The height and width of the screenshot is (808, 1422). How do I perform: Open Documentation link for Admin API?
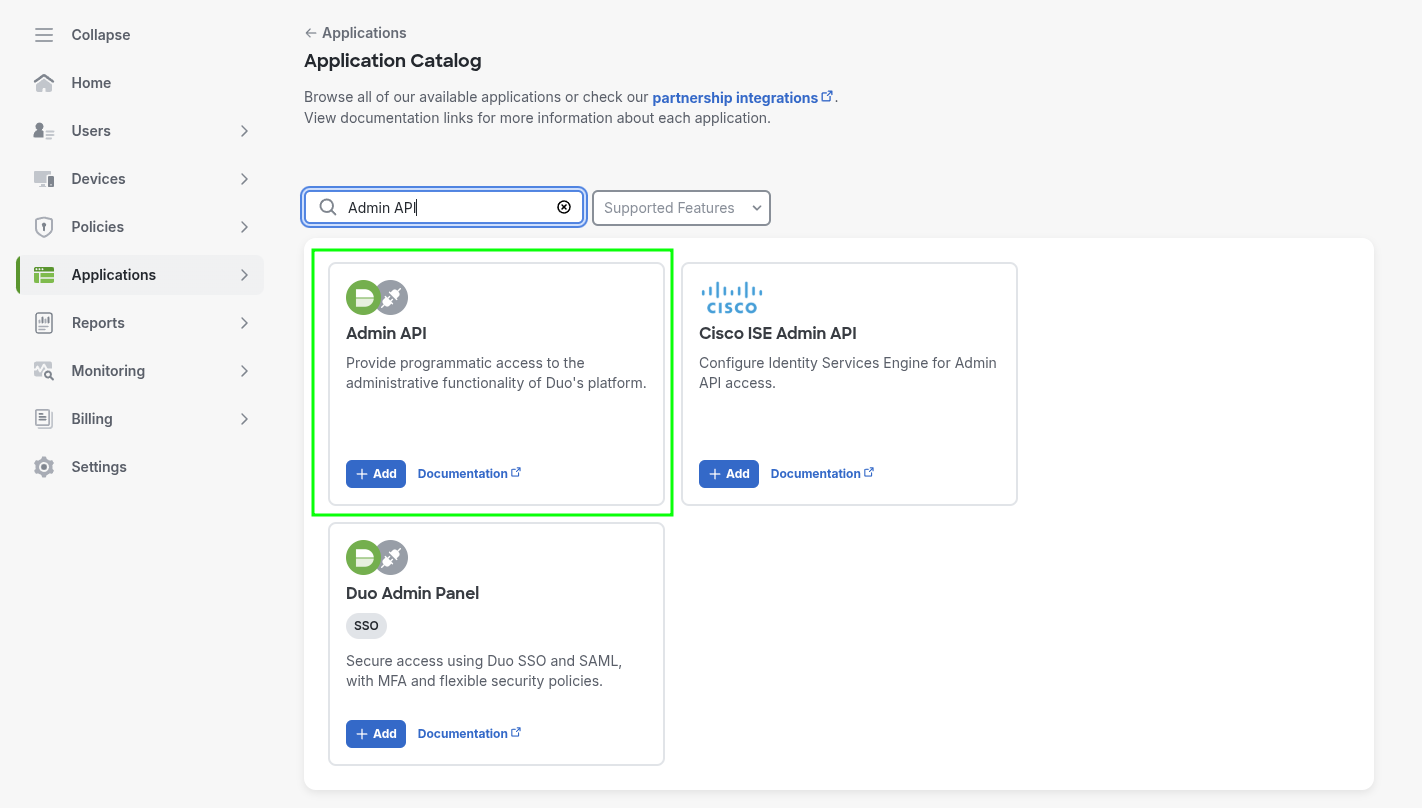[469, 474]
